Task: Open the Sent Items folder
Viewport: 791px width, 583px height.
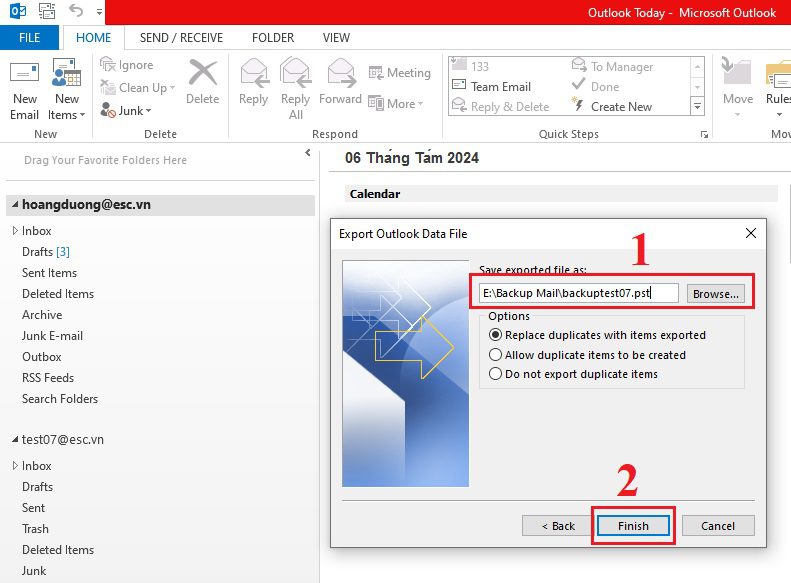Action: (x=49, y=273)
